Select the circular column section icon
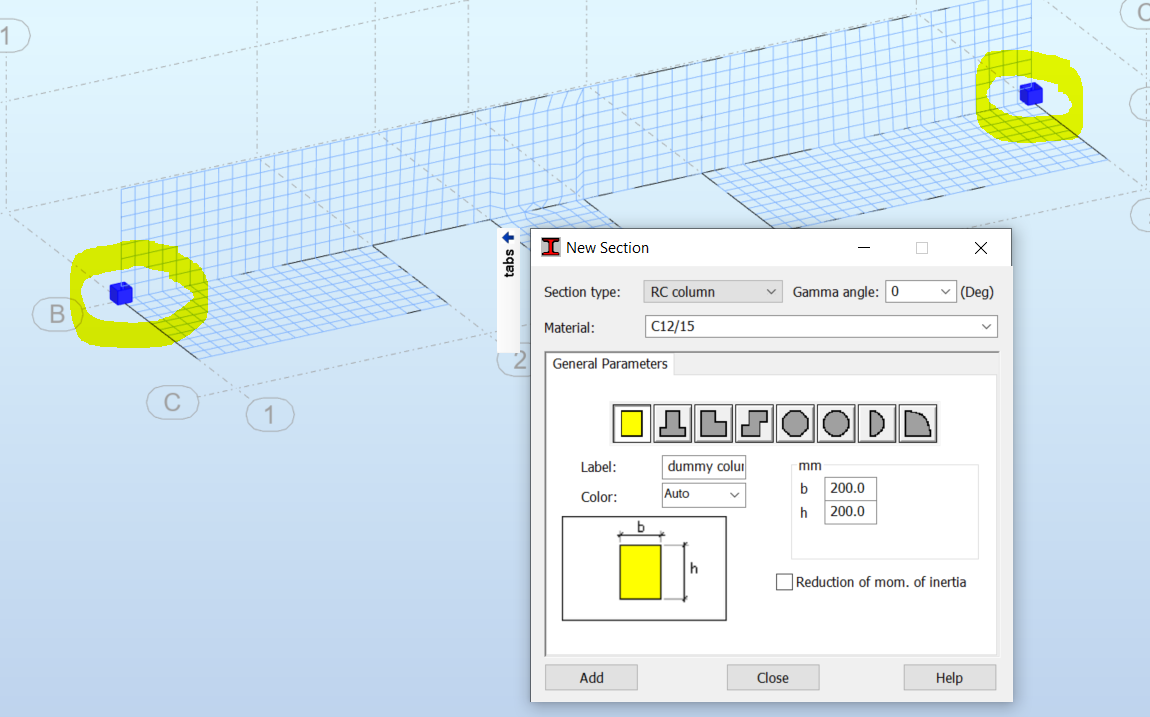The width and height of the screenshot is (1150, 717). [x=836, y=422]
